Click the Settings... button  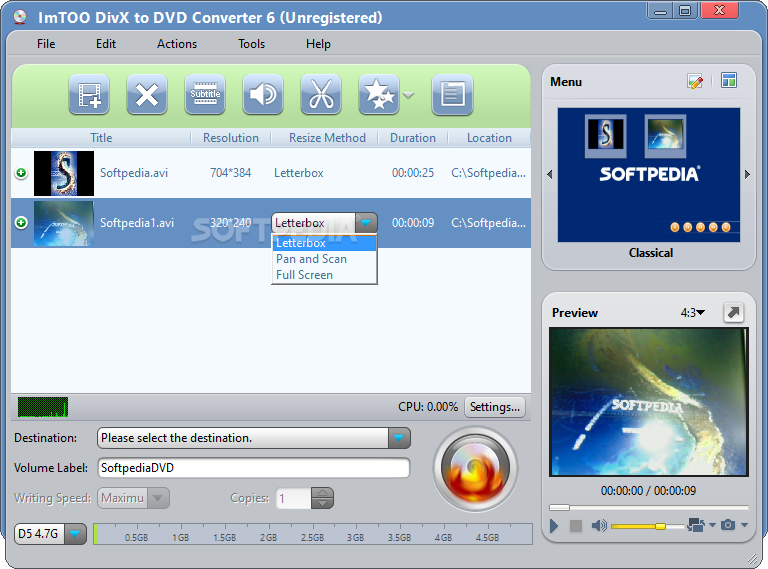point(495,407)
